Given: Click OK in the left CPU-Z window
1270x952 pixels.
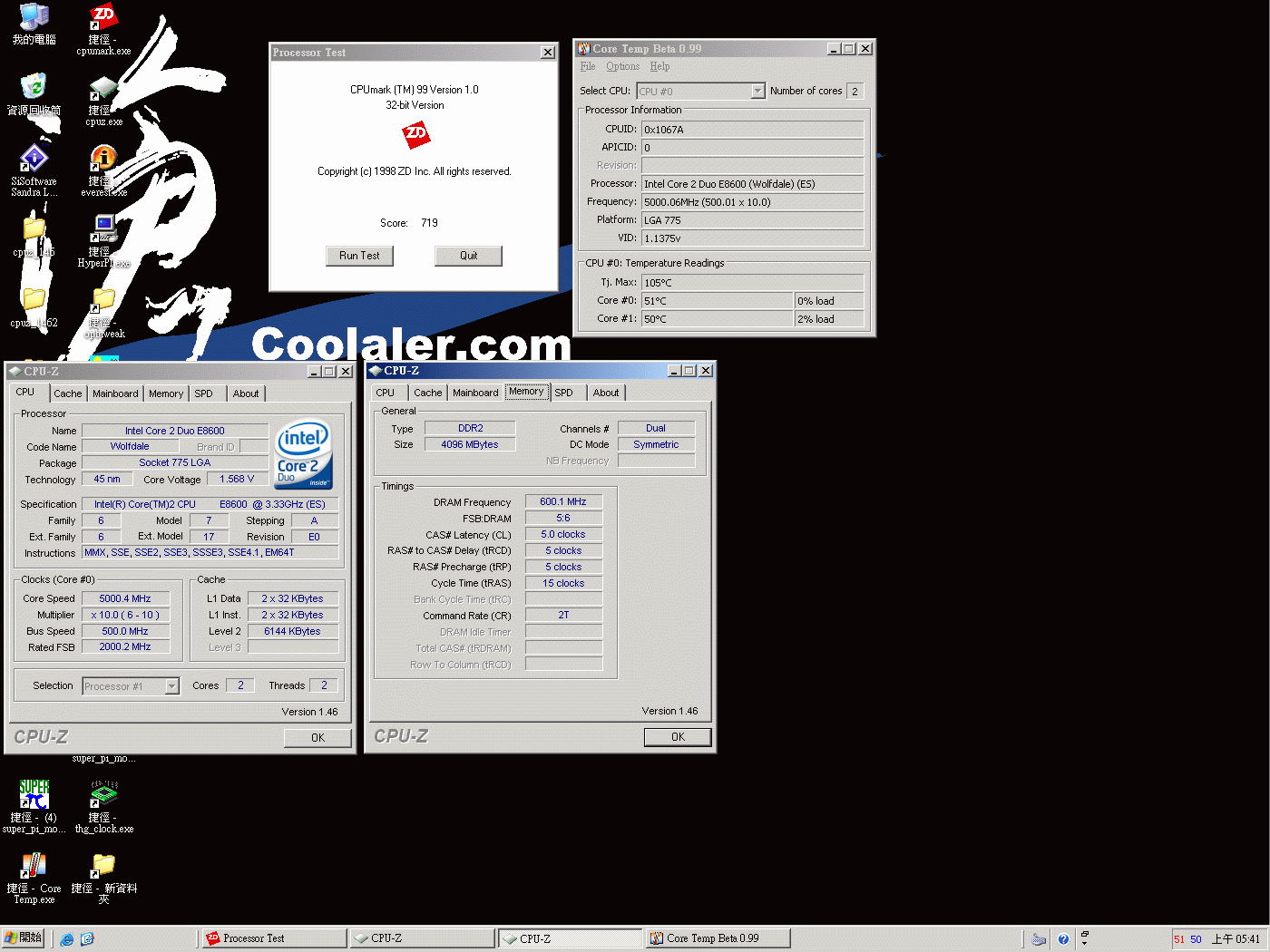Looking at the screenshot, I should pyautogui.click(x=317, y=738).
